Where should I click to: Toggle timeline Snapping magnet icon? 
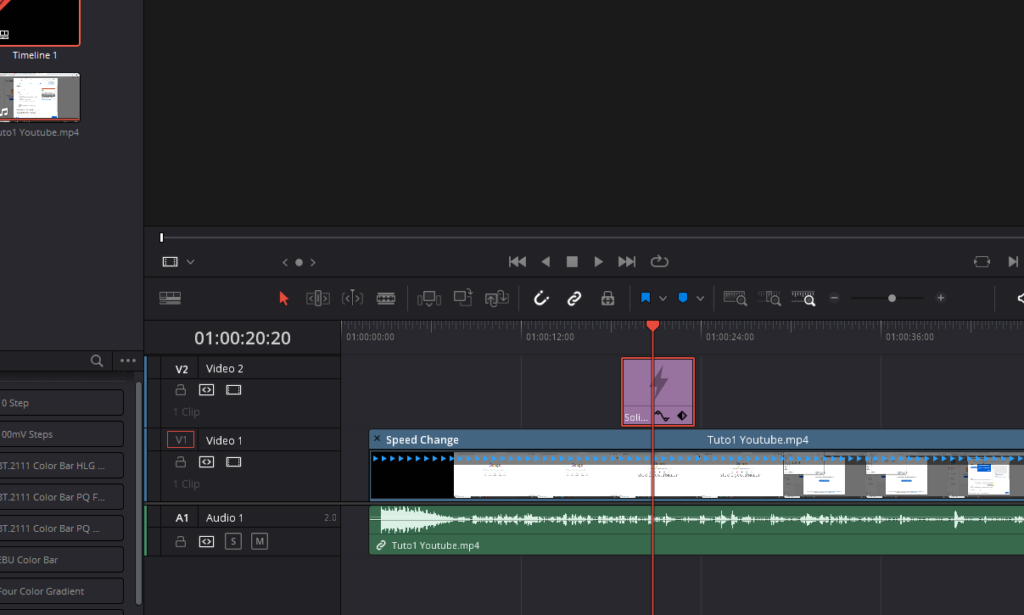point(541,298)
